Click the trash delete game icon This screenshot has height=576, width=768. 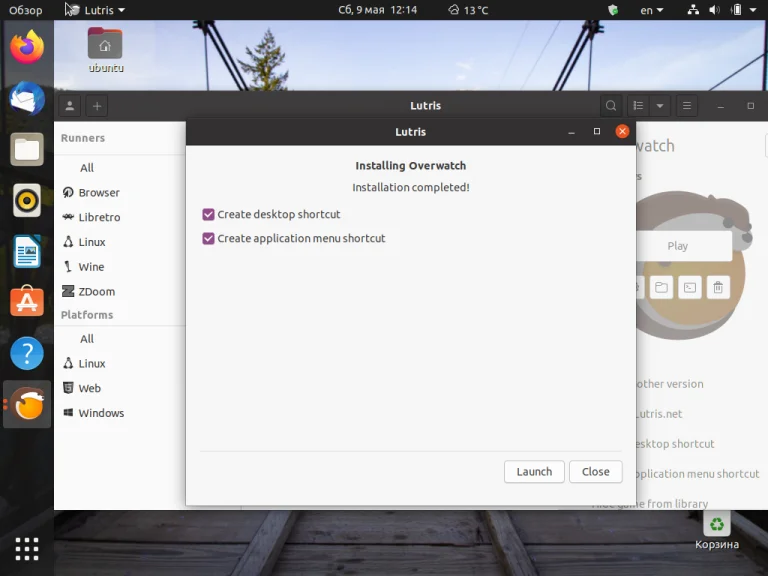coord(718,288)
